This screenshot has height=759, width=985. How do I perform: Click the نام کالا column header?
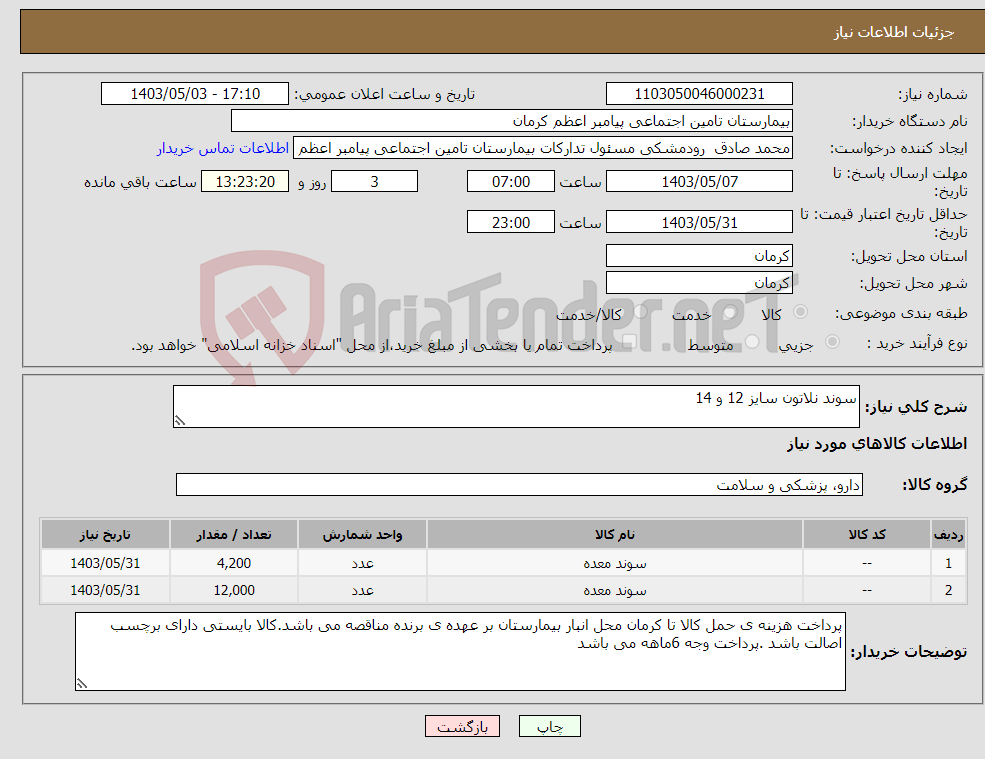tap(614, 534)
